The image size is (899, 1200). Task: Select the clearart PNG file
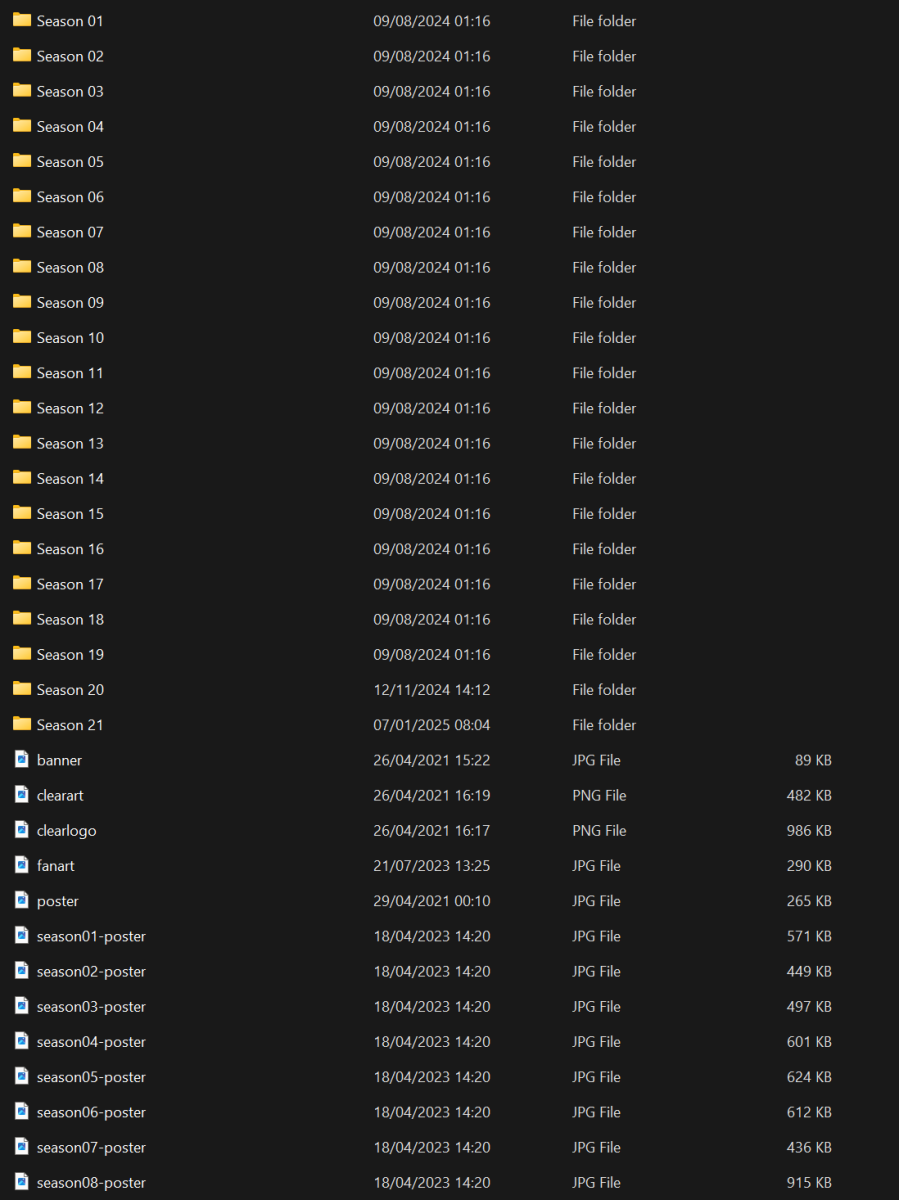[x=60, y=795]
